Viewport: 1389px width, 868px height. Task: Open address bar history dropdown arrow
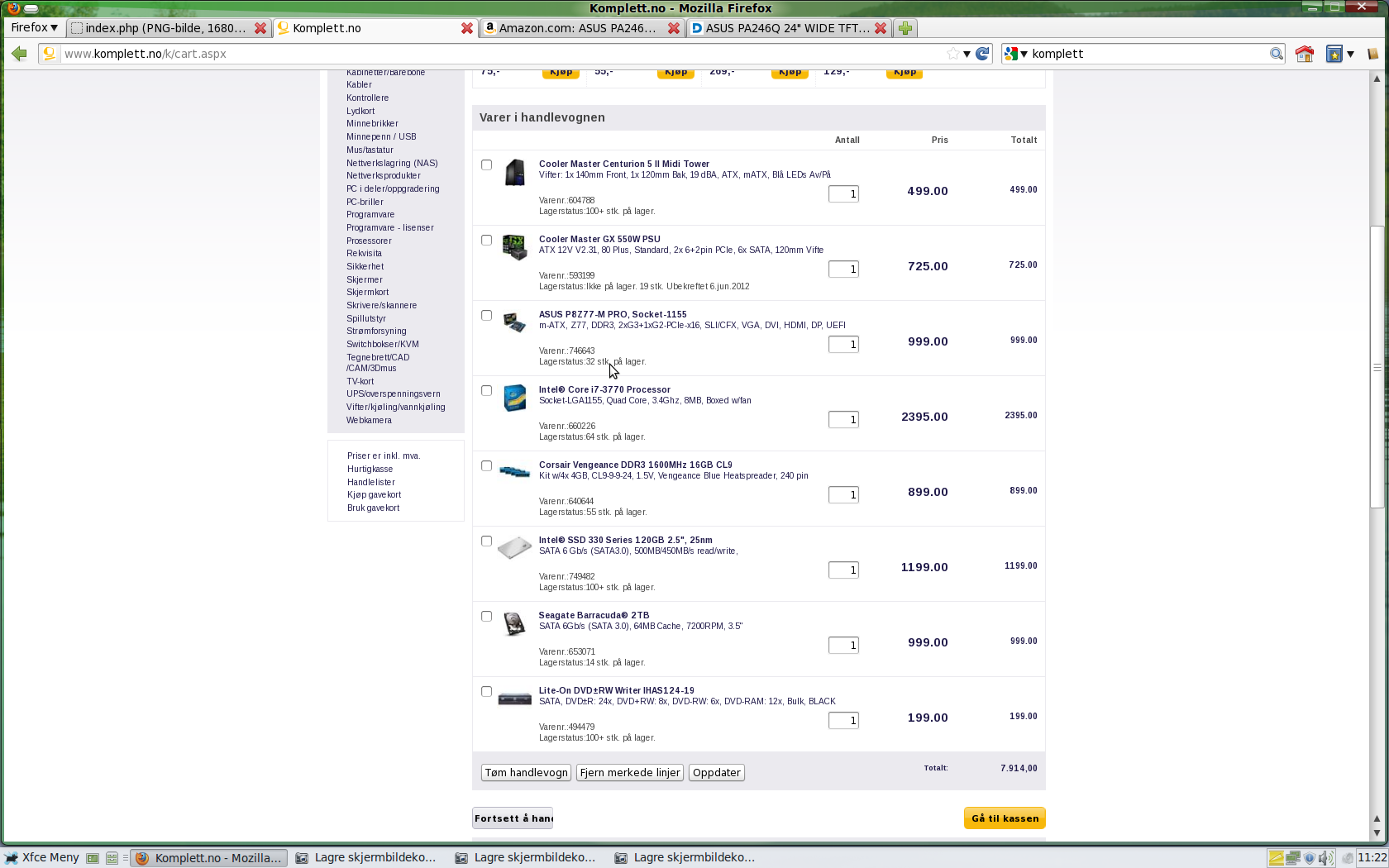tap(967, 54)
